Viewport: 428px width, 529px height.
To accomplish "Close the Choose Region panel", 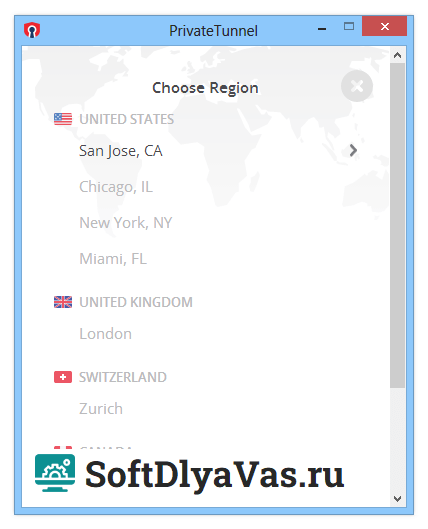I will (x=356, y=86).
